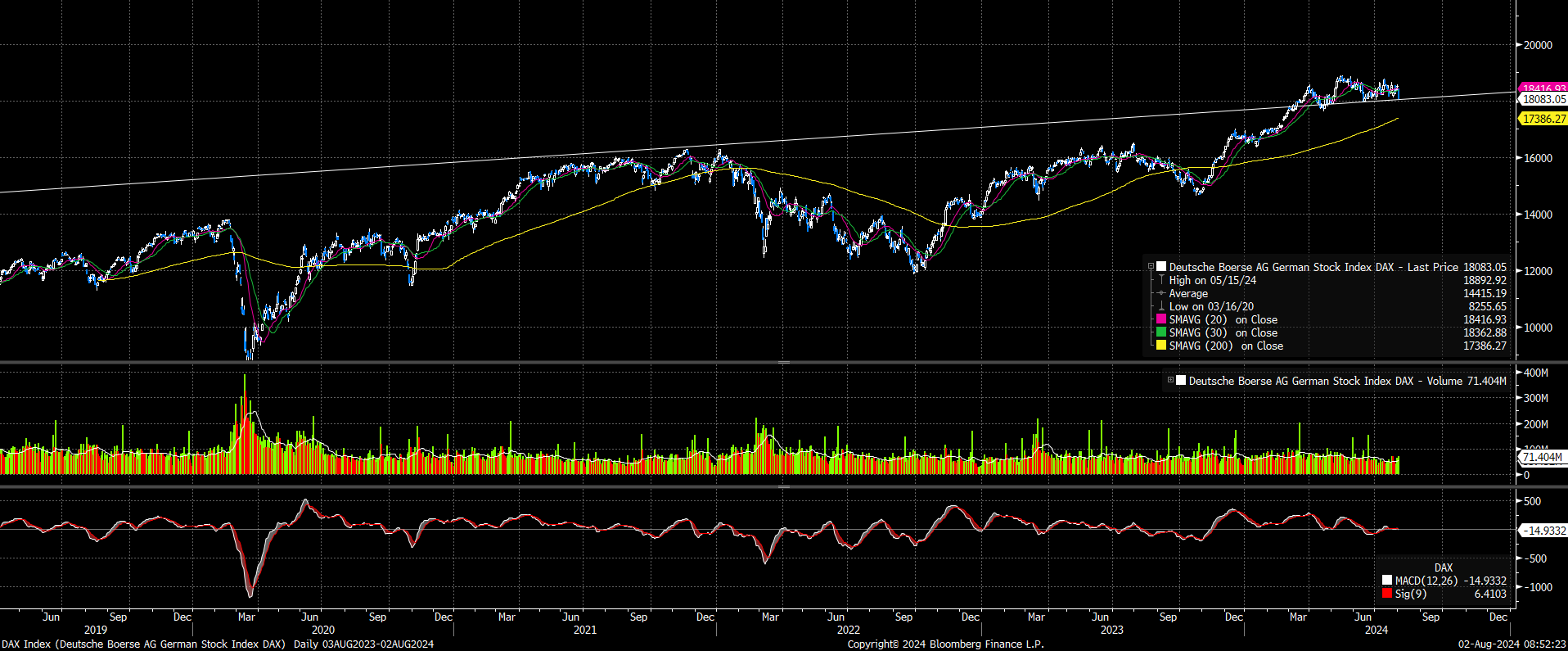Click 'SMAVG (200) on Close' legend label
1568x651 pixels.
pos(1226,346)
